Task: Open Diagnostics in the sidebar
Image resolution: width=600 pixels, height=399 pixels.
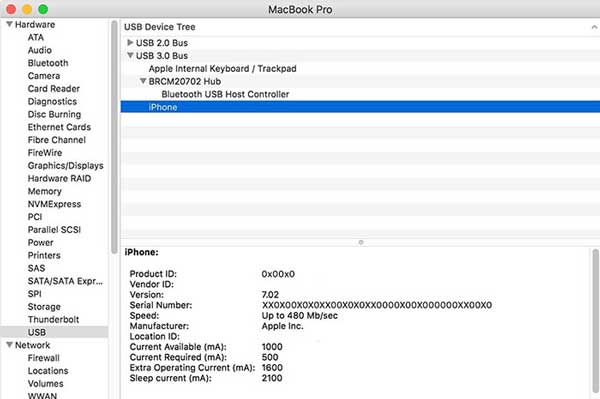Action: coord(52,101)
